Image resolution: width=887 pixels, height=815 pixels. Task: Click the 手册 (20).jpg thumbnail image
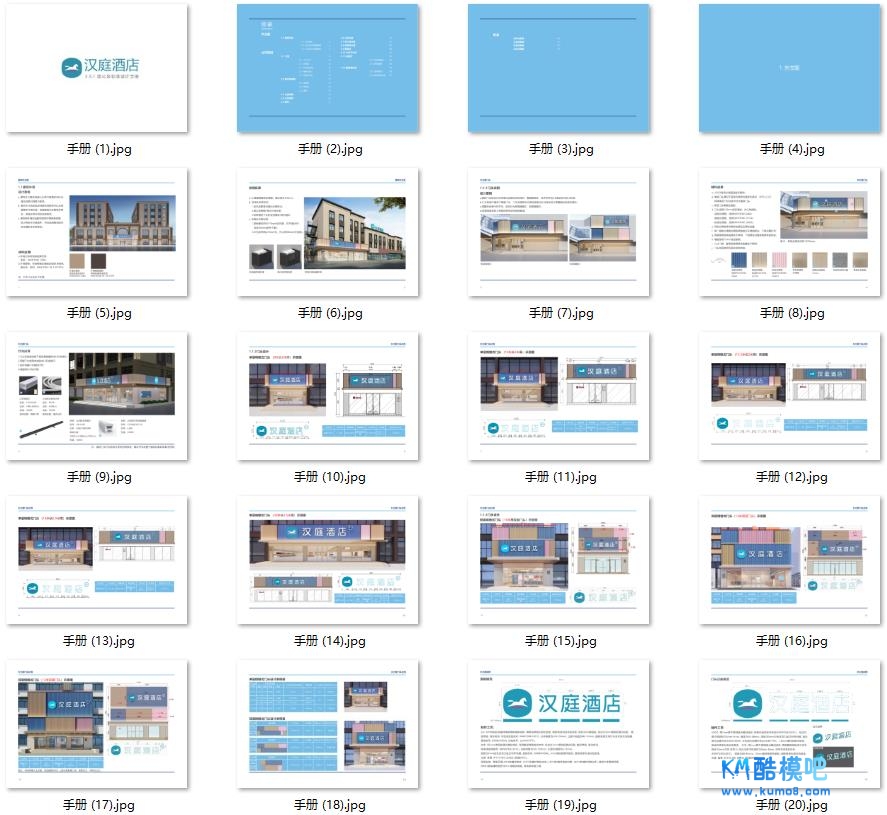click(x=790, y=724)
